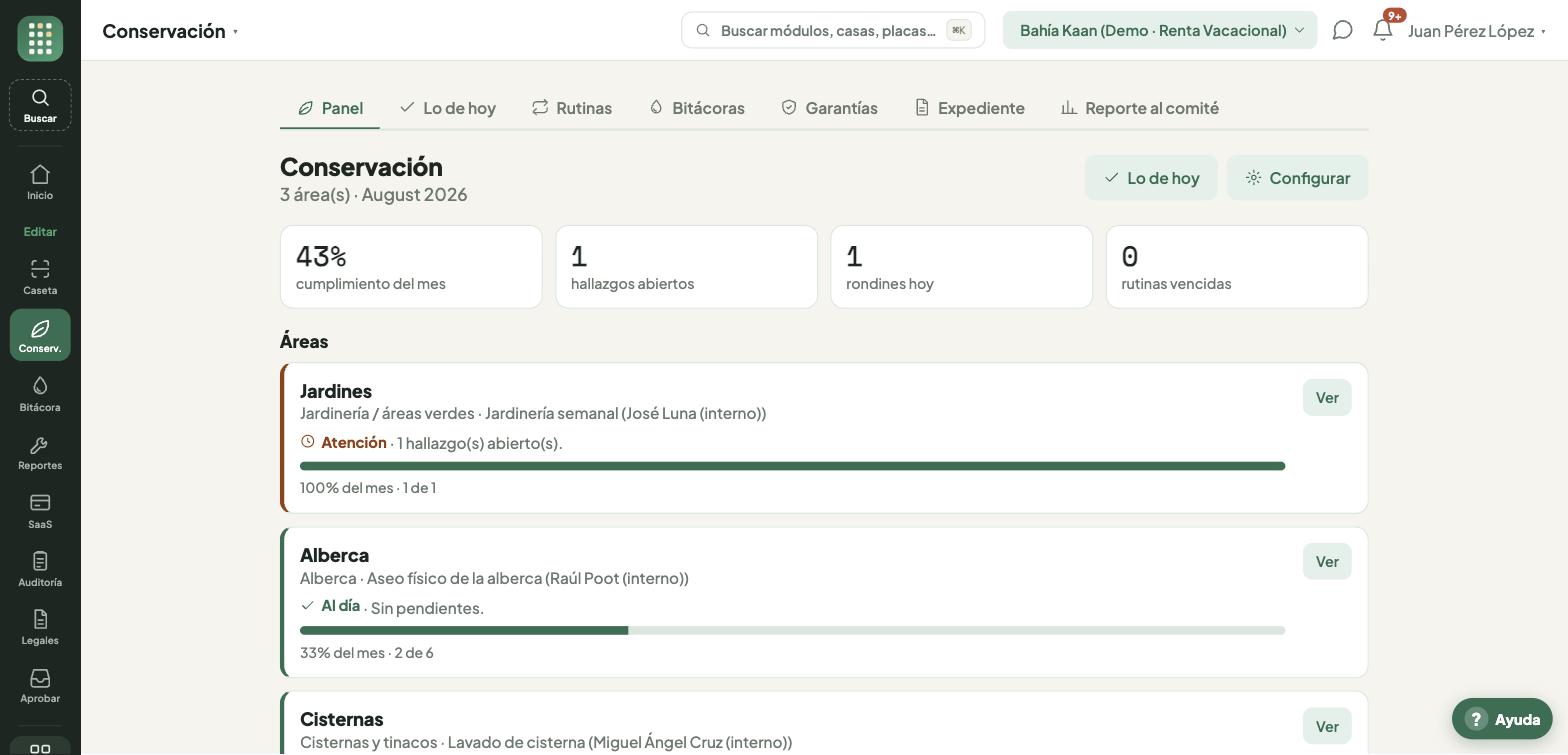Select the Conserv. sidebar item

[40, 335]
